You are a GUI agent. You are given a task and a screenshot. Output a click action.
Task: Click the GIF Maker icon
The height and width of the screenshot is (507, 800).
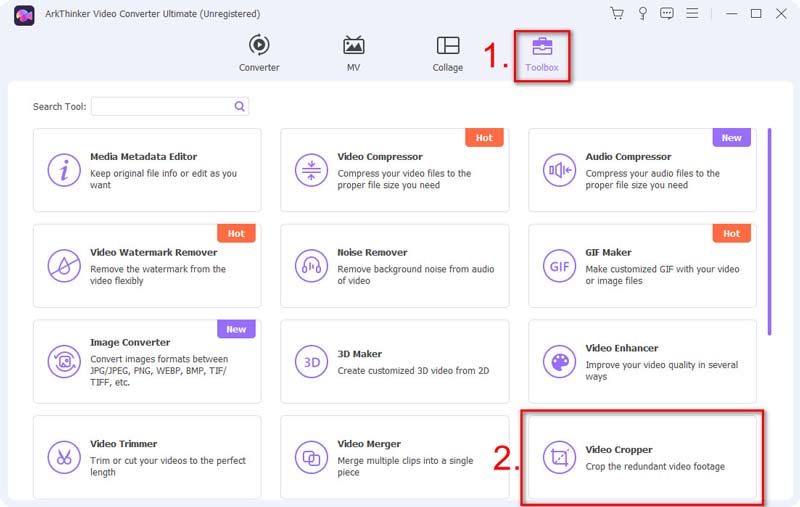[559, 266]
